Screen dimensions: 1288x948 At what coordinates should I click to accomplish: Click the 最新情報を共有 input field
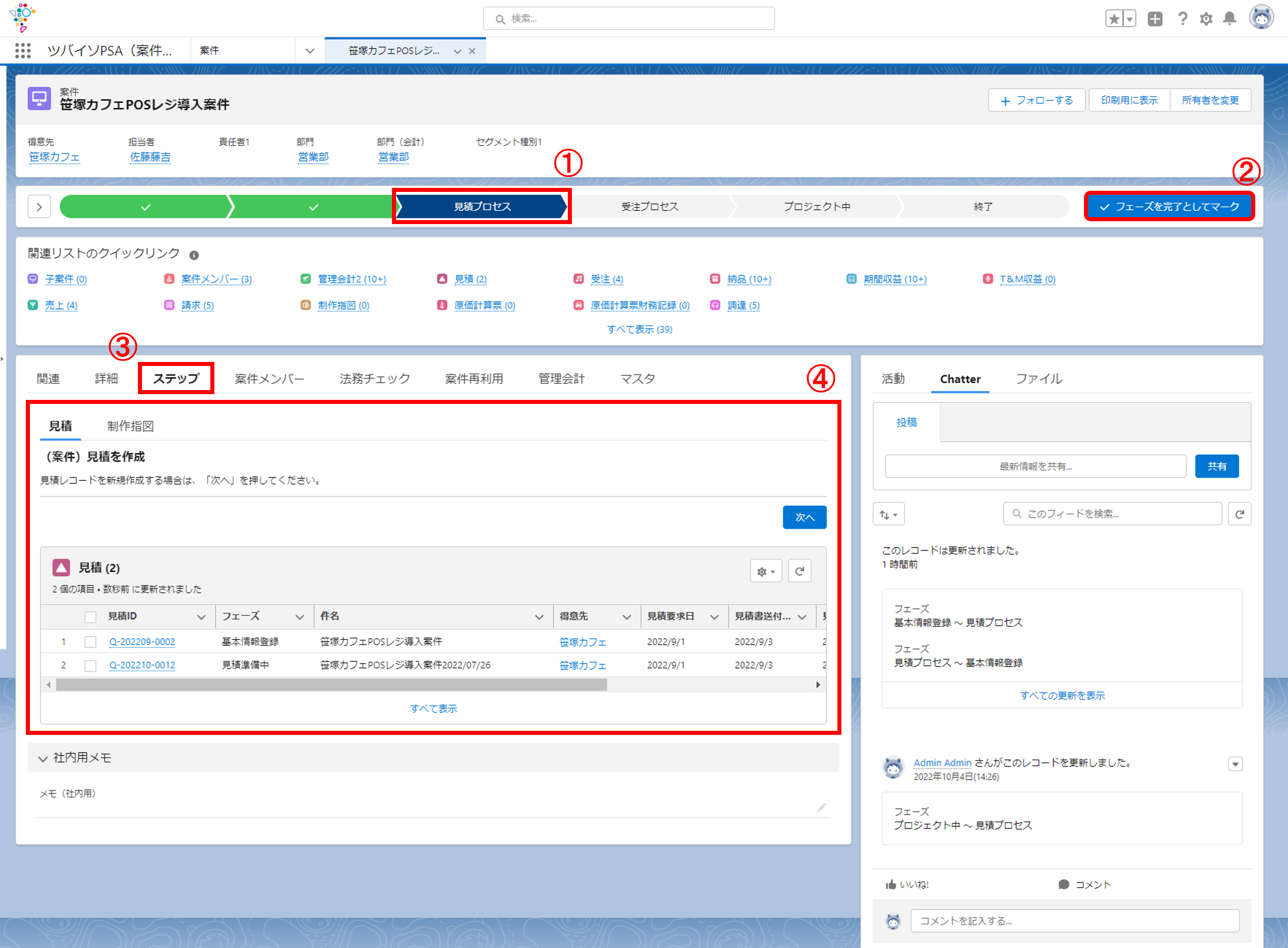coord(1035,466)
